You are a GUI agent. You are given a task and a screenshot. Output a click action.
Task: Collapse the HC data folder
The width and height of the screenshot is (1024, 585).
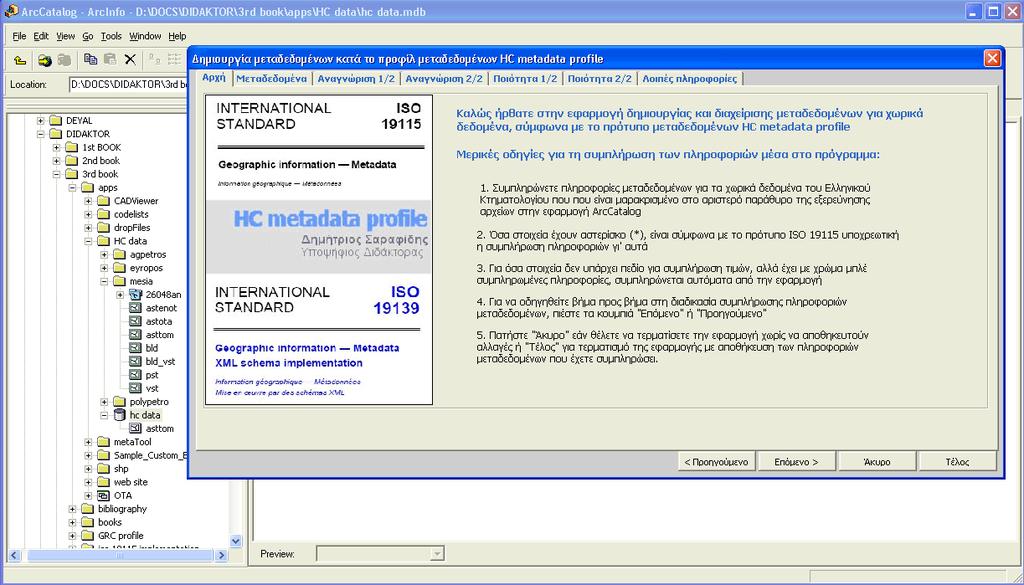[x=88, y=241]
